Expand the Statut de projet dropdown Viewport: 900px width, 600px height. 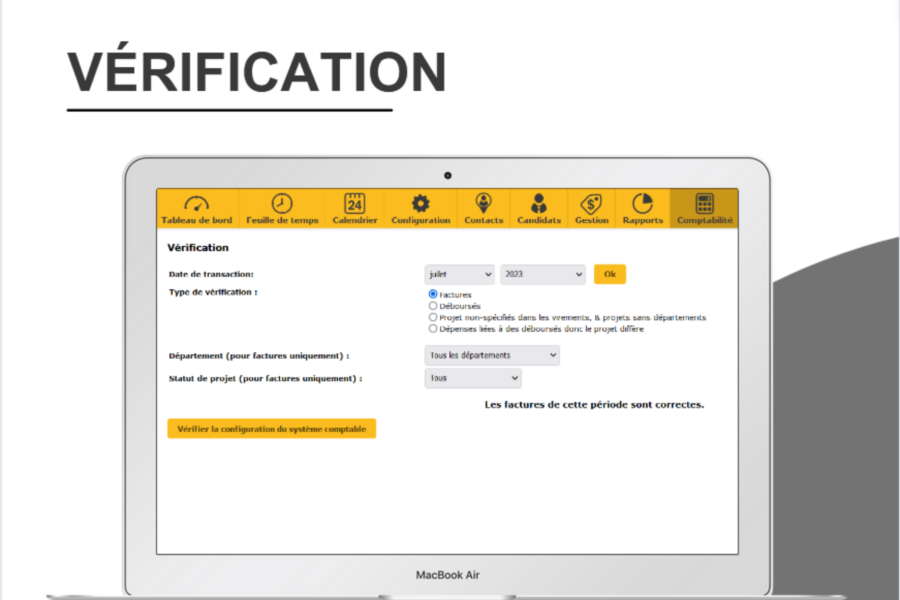click(x=473, y=379)
